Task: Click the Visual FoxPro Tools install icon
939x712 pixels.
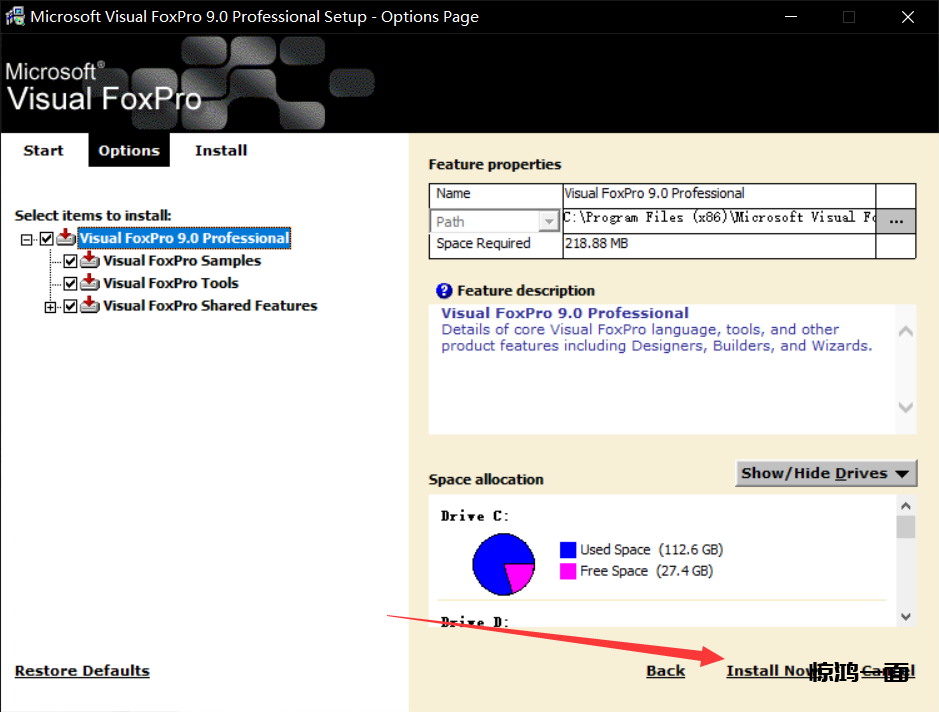Action: (x=90, y=283)
